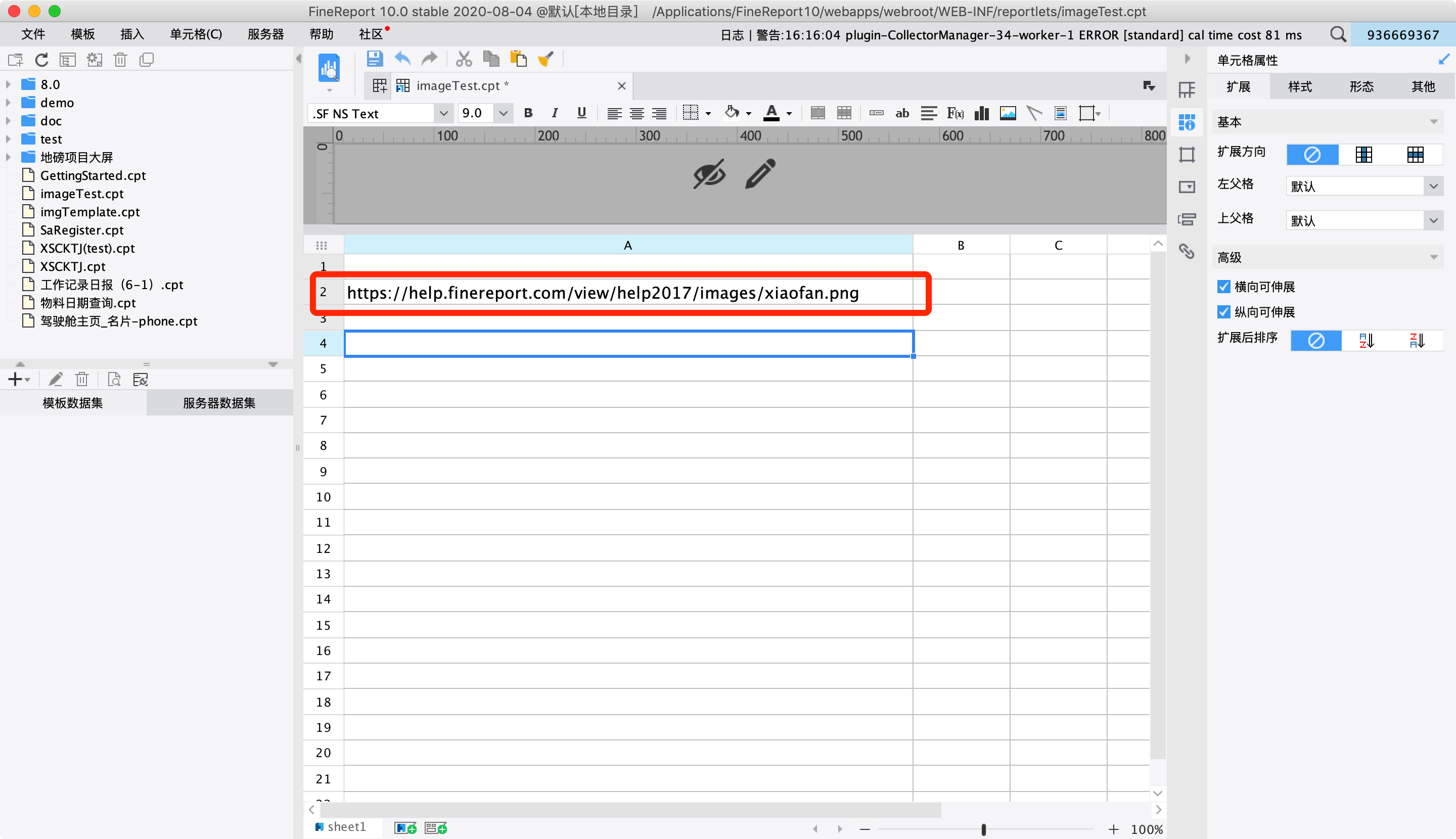The height and width of the screenshot is (839, 1456).
Task: Open the 左父格 dropdown
Action: coord(1433,186)
